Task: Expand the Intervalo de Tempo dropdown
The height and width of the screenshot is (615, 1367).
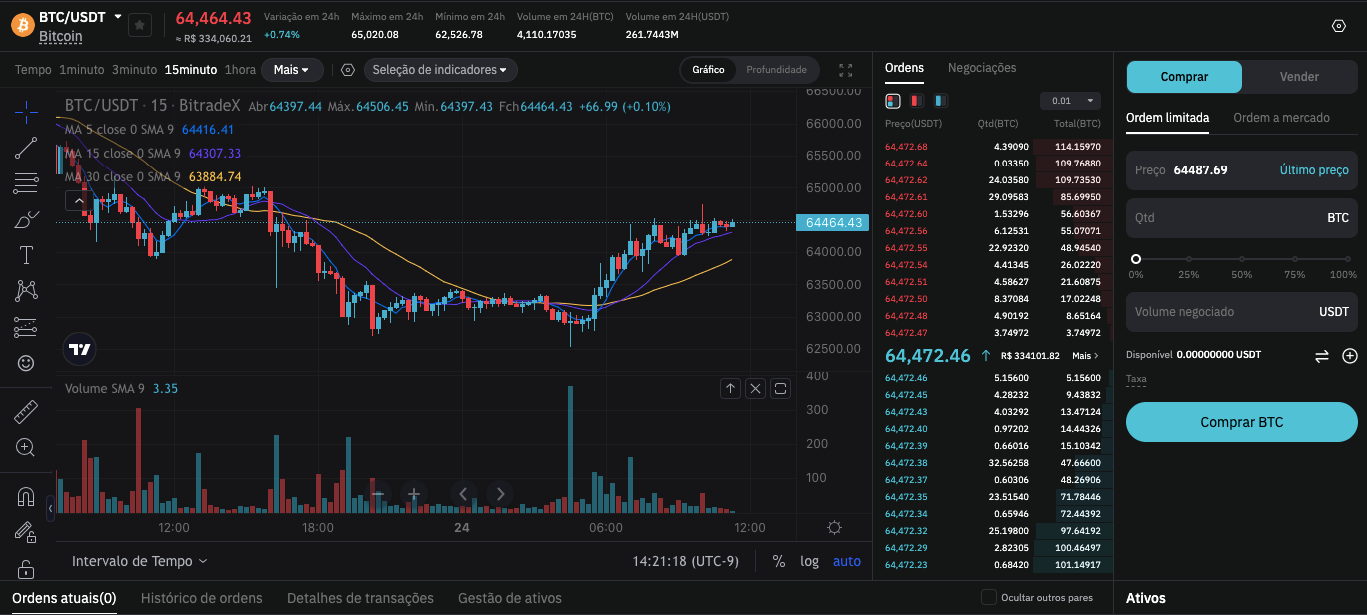Action: click(138, 561)
